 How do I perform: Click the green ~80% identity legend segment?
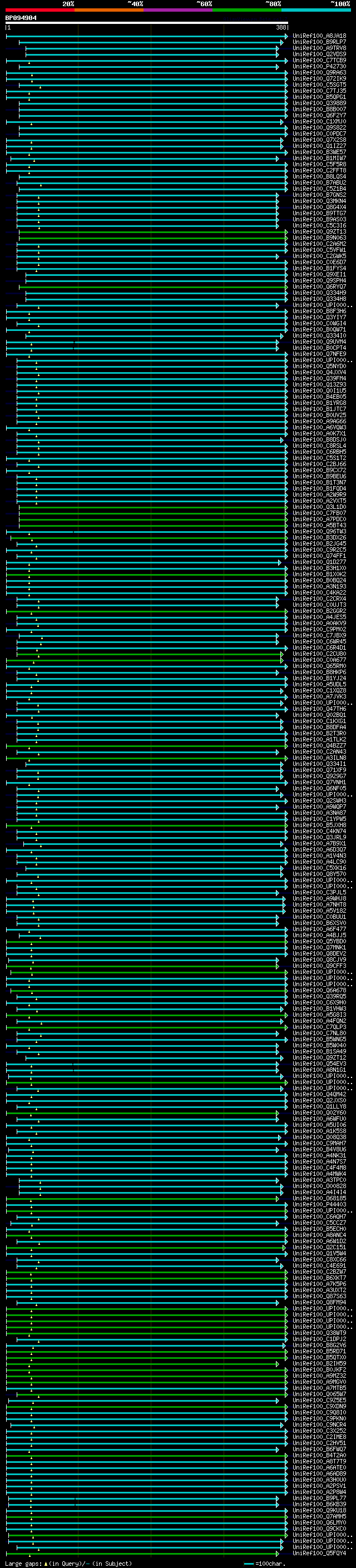(x=247, y=10)
